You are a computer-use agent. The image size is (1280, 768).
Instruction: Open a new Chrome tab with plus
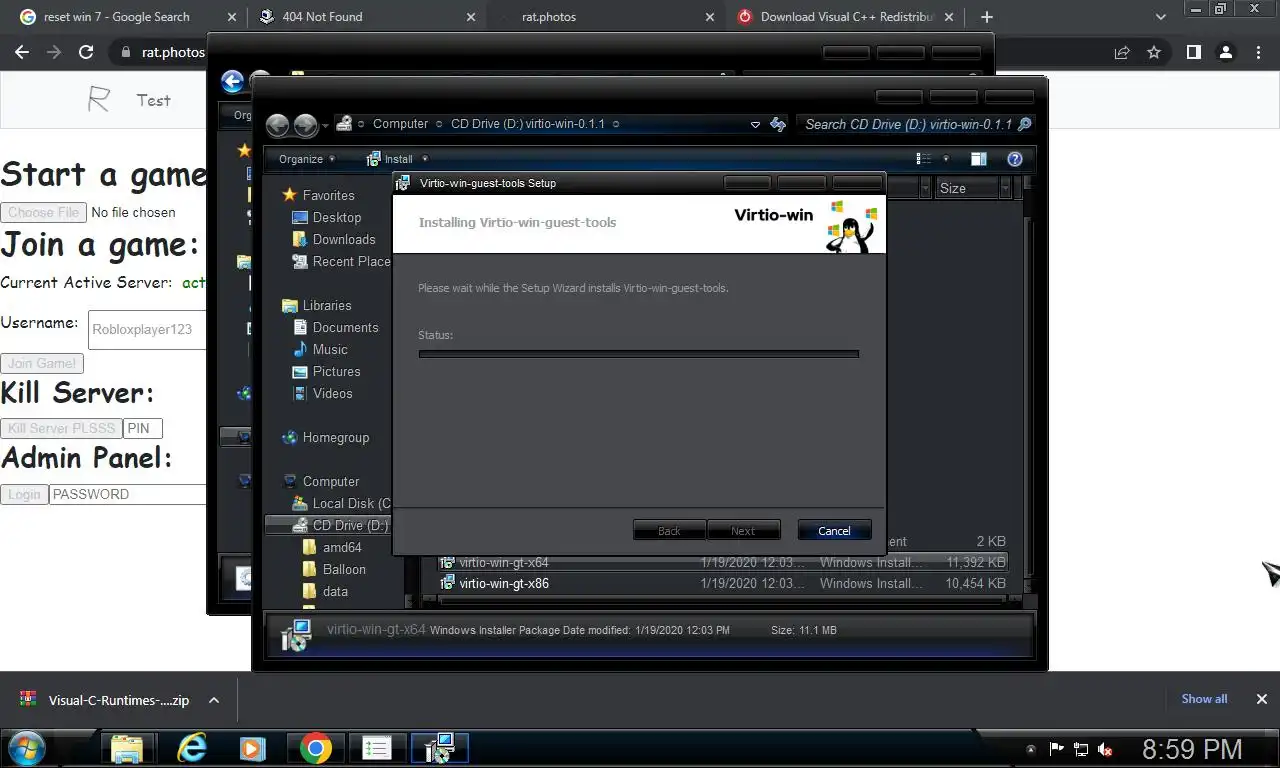click(987, 17)
